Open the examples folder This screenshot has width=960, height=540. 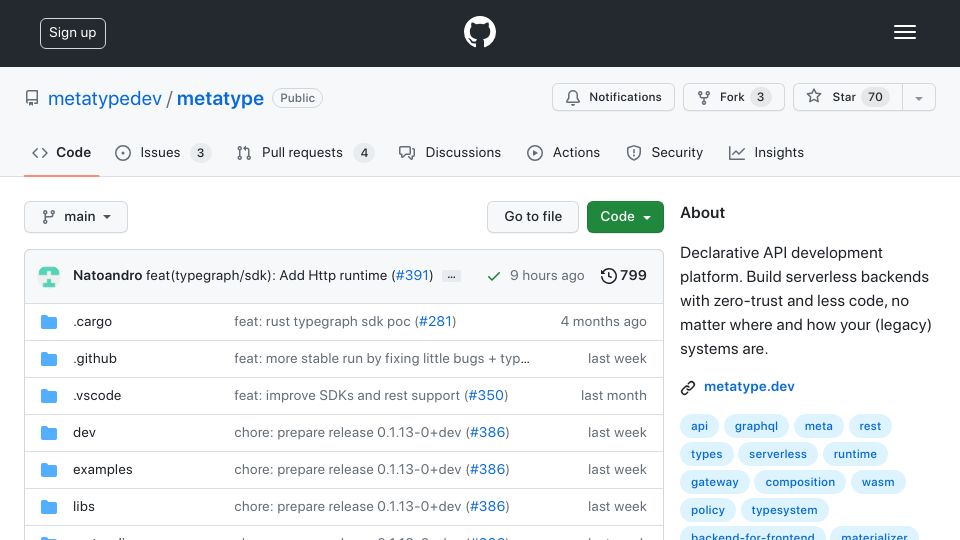click(103, 470)
